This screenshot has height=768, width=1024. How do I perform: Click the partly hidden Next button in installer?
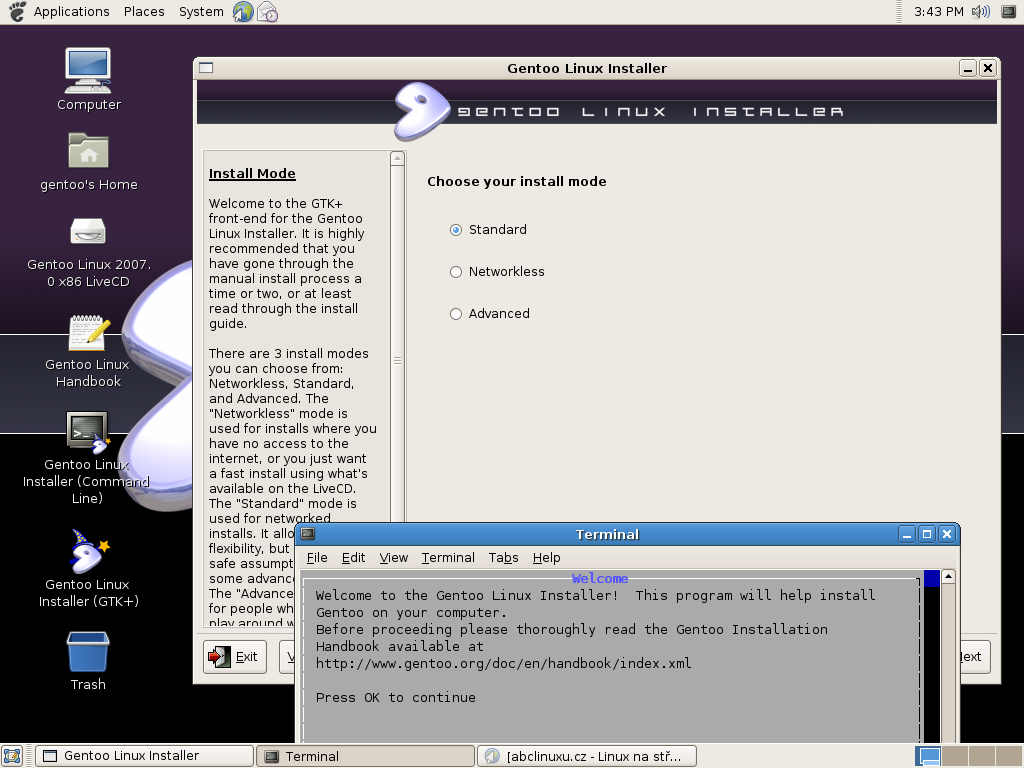pyautogui.click(x=974, y=657)
